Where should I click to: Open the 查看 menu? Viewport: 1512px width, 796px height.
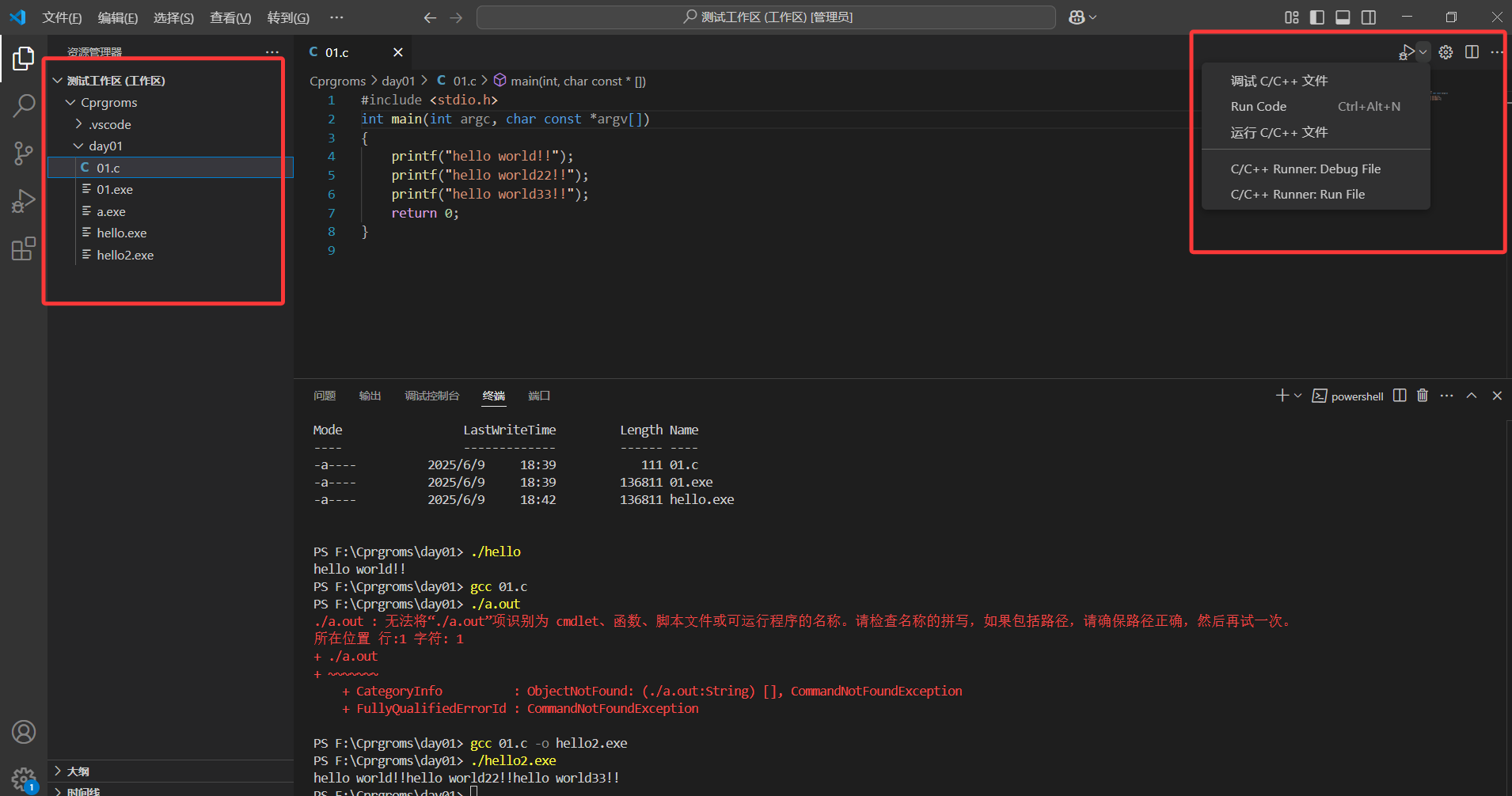(230, 17)
